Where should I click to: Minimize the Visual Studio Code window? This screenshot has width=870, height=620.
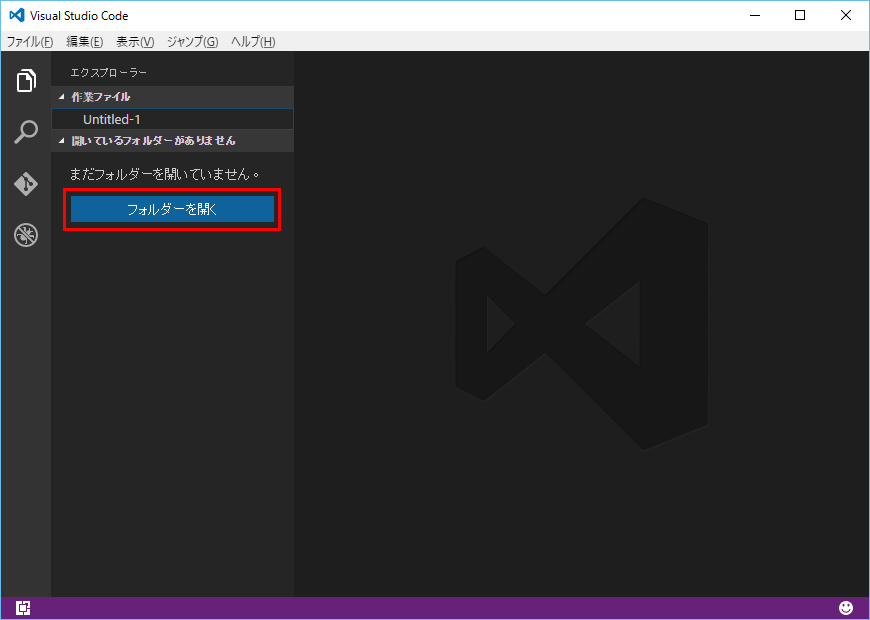pos(754,16)
